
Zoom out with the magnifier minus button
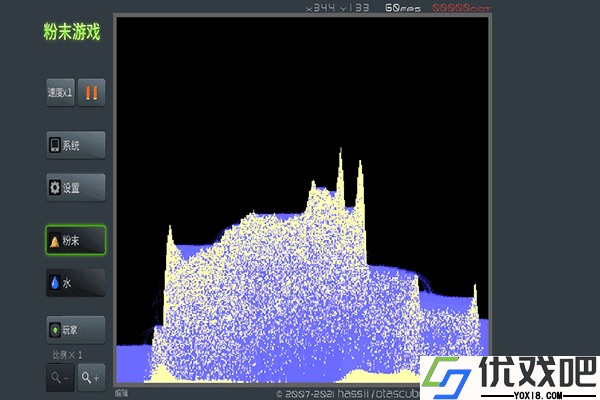[x=60, y=377]
